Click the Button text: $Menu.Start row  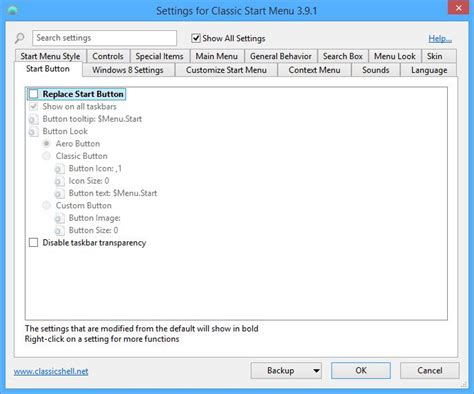tap(106, 193)
